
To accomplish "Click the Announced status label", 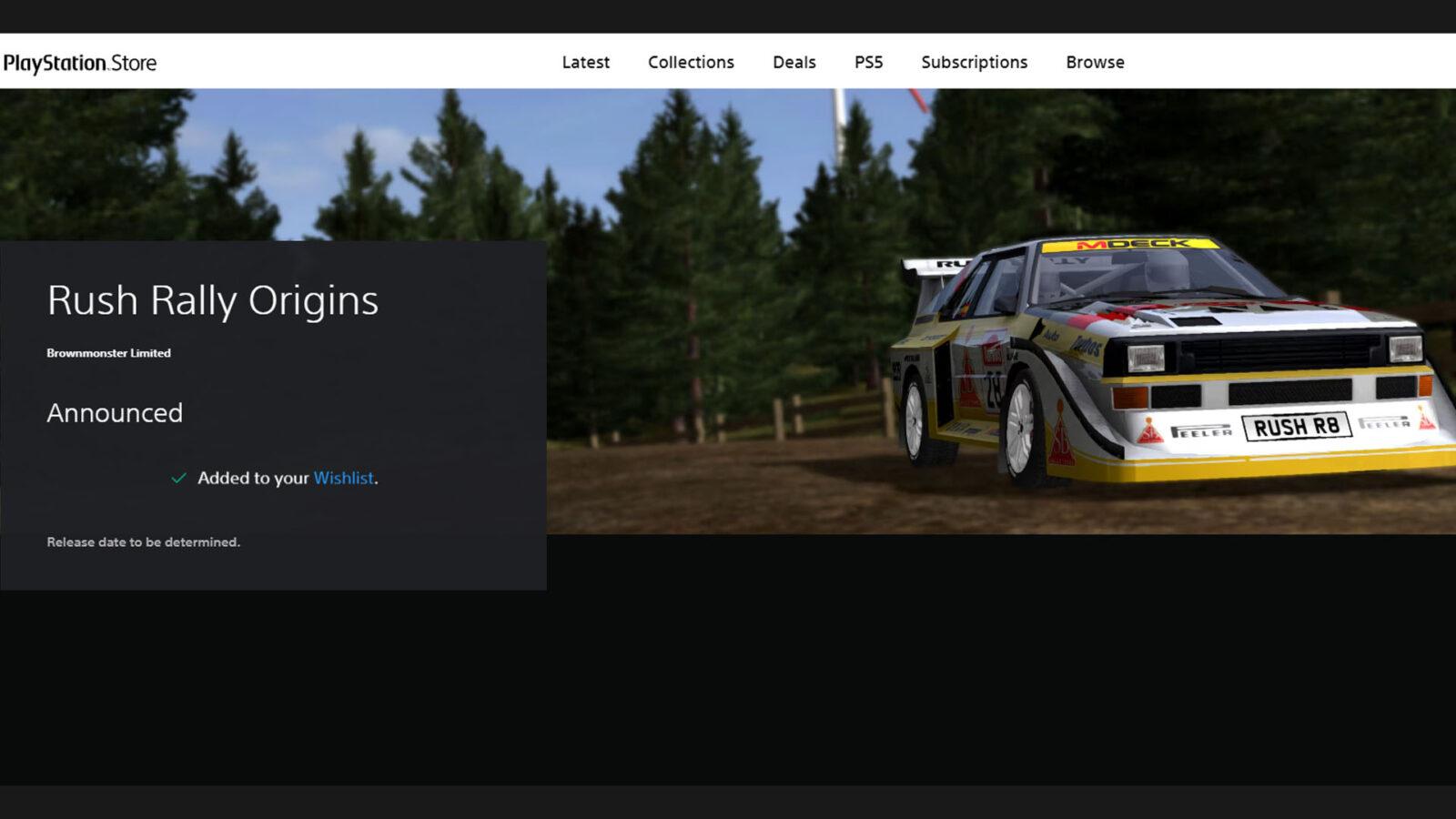I will pos(115,412).
